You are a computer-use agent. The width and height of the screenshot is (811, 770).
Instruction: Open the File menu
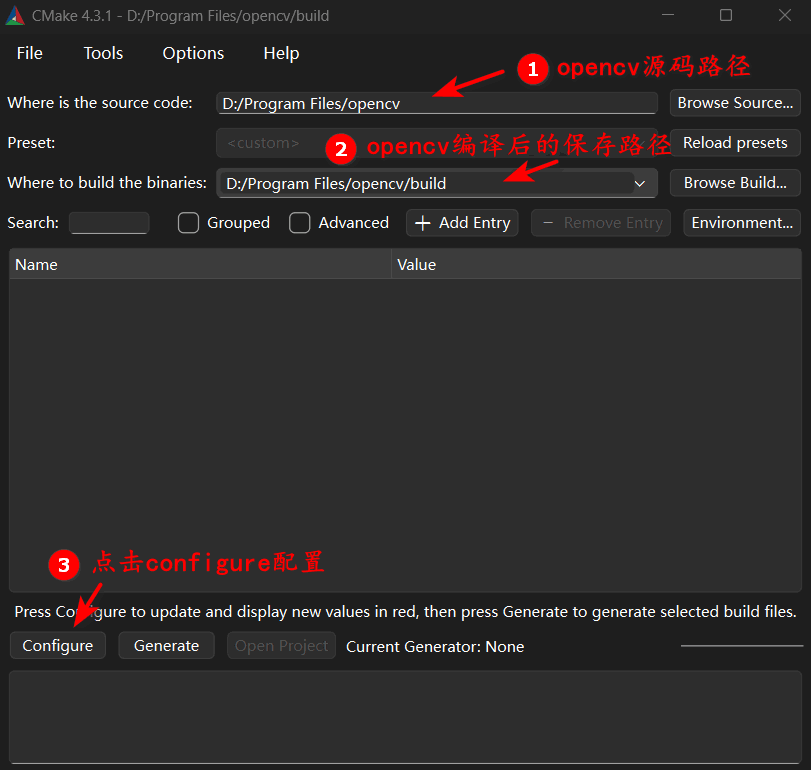pyautogui.click(x=29, y=53)
